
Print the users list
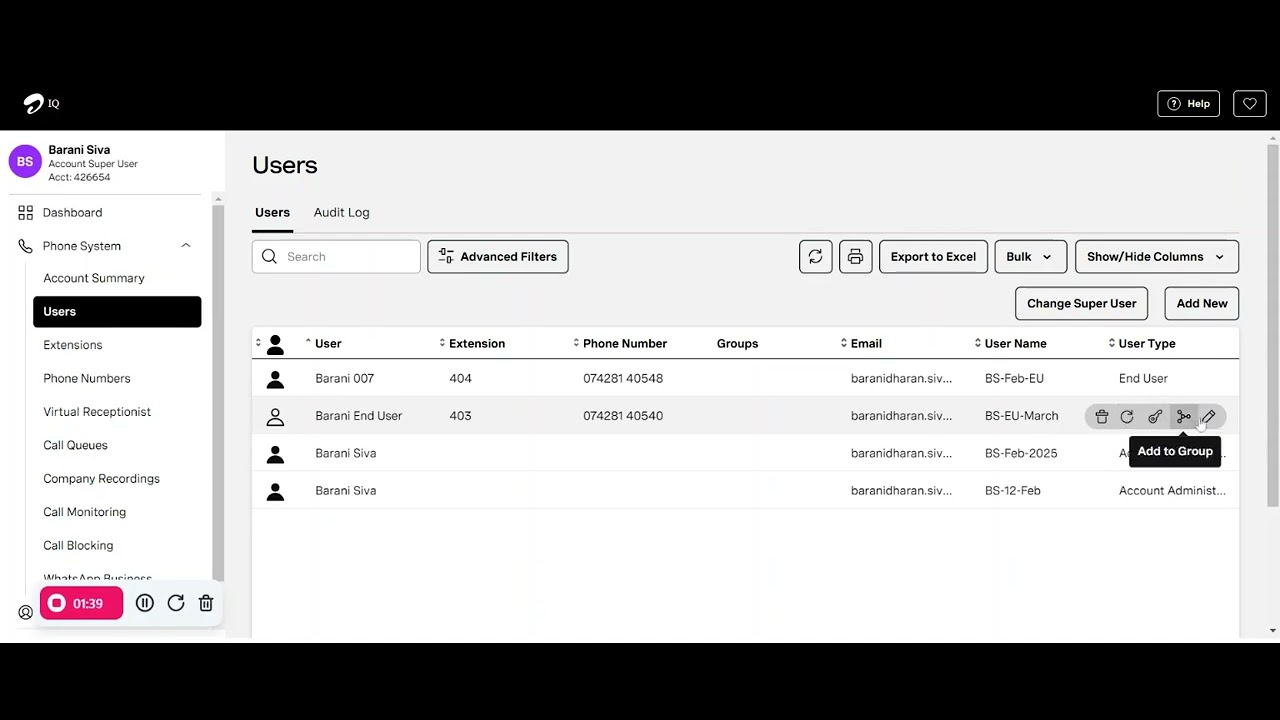coord(855,257)
